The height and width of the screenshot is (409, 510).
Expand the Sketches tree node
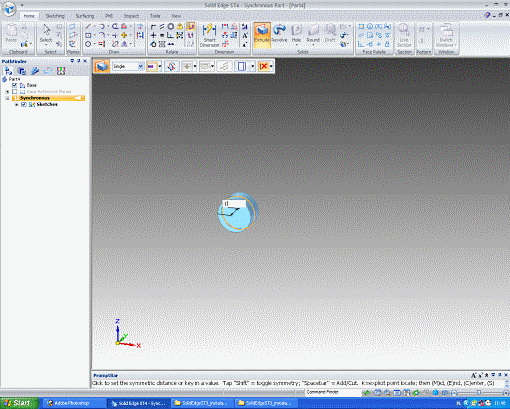[x=16, y=104]
